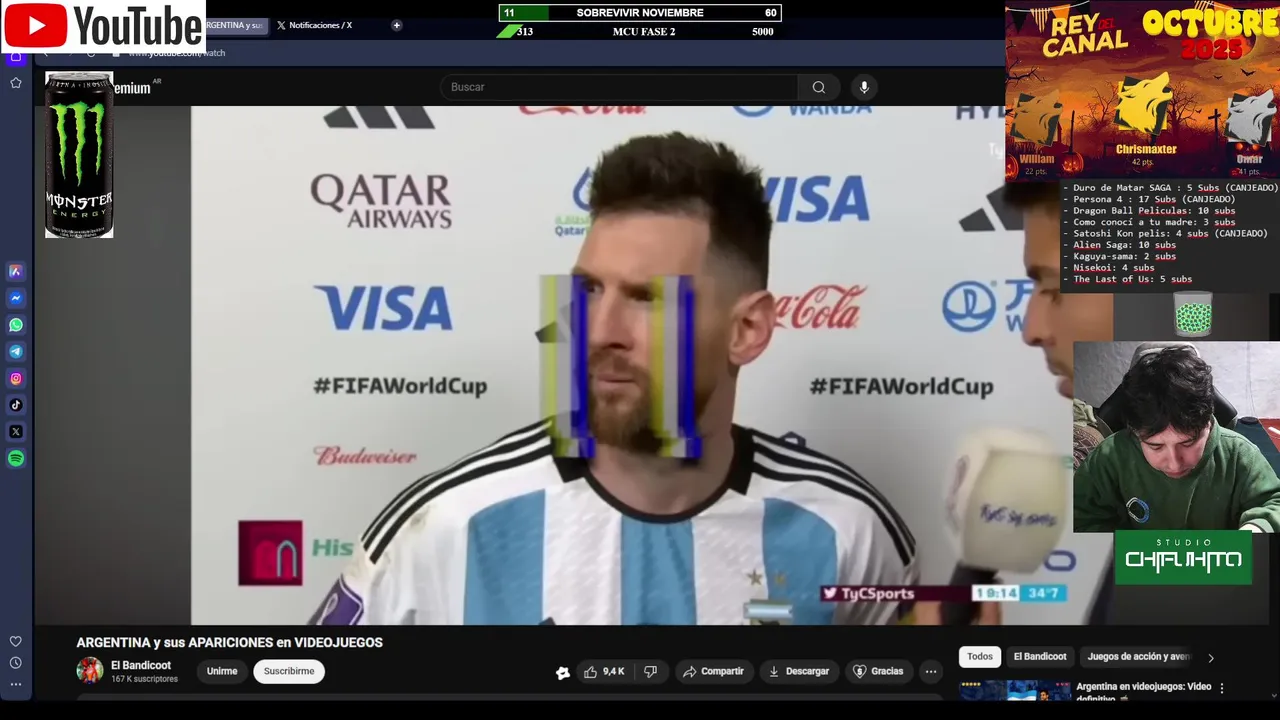Click the Descargar button

click(798, 671)
